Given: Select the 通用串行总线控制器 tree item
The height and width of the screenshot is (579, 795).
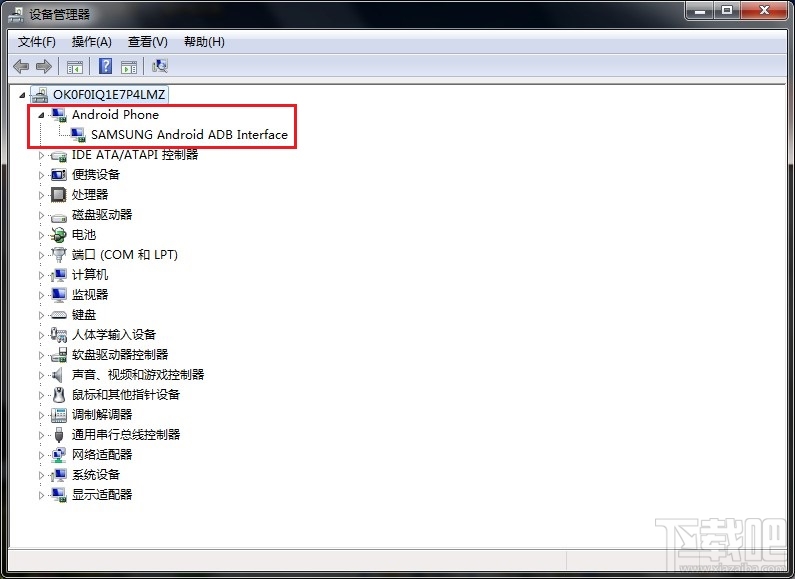Looking at the screenshot, I should (126, 435).
